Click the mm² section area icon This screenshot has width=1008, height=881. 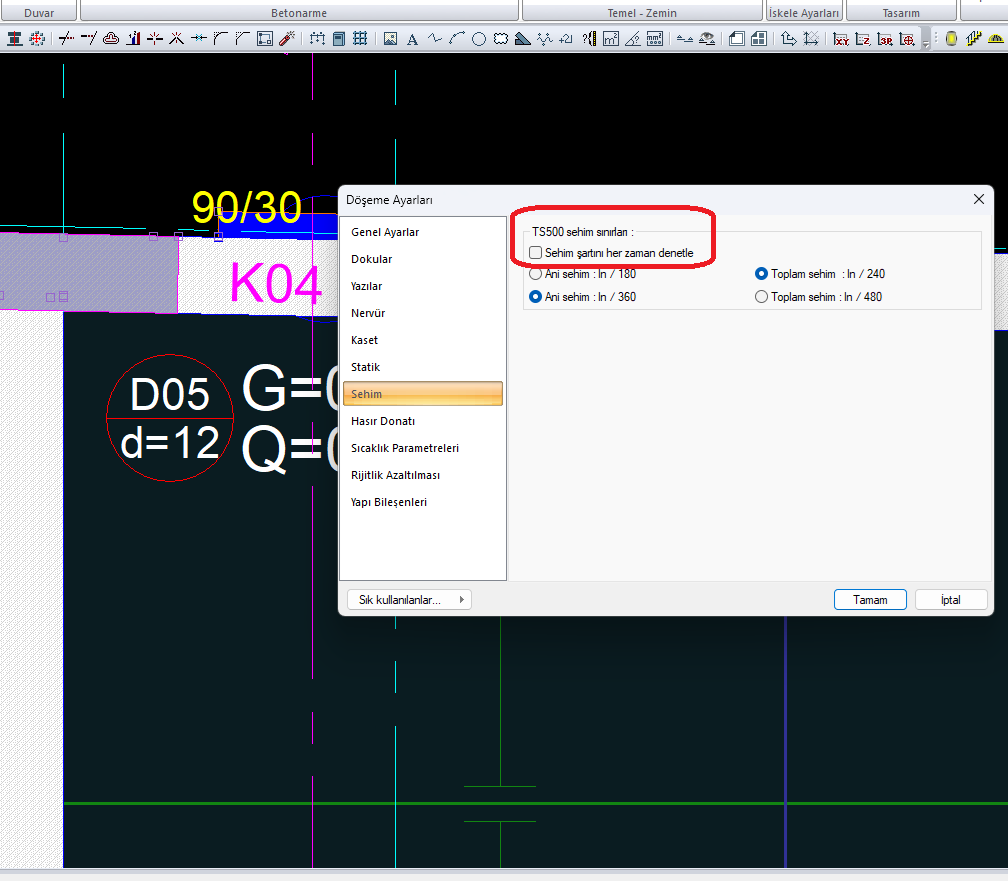tap(654, 39)
